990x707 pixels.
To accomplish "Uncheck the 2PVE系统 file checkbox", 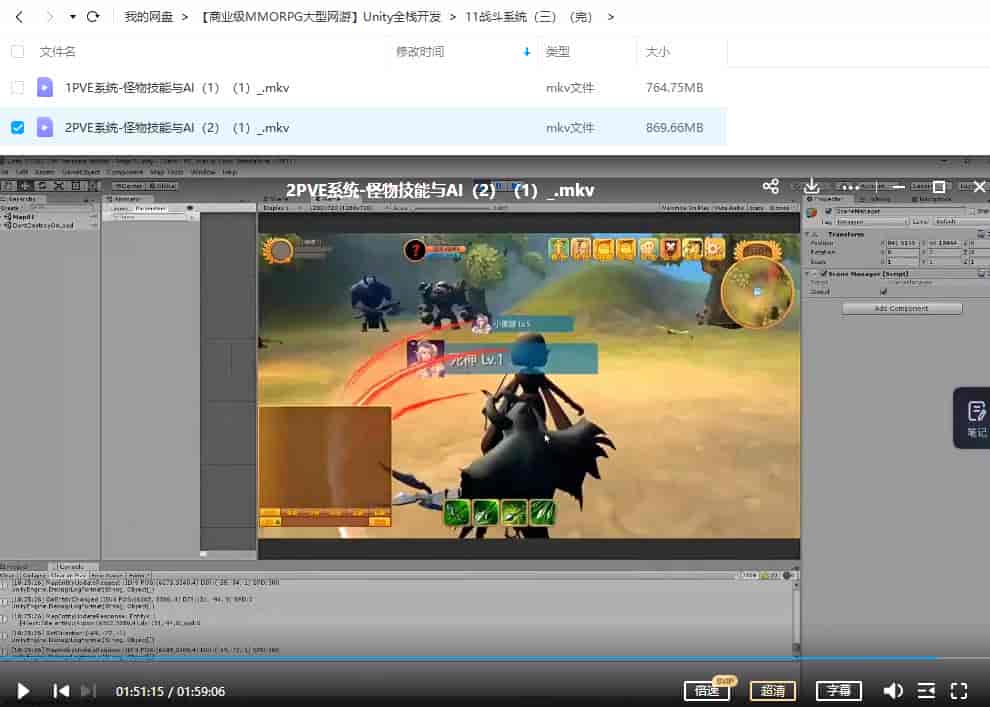I will click(x=17, y=127).
